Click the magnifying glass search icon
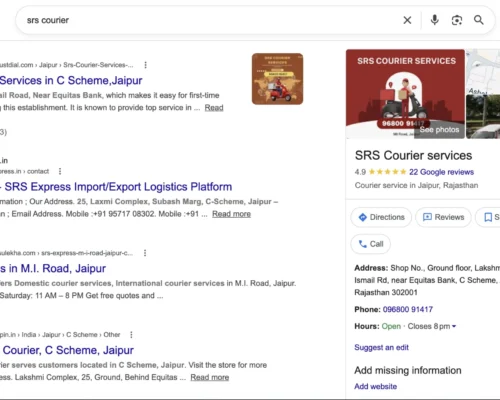Image resolution: width=500 pixels, height=400 pixels. 479,20
